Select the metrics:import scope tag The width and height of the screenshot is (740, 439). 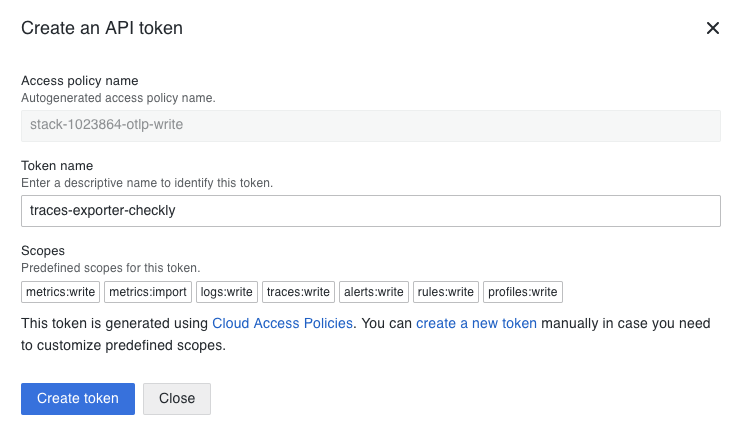147,292
